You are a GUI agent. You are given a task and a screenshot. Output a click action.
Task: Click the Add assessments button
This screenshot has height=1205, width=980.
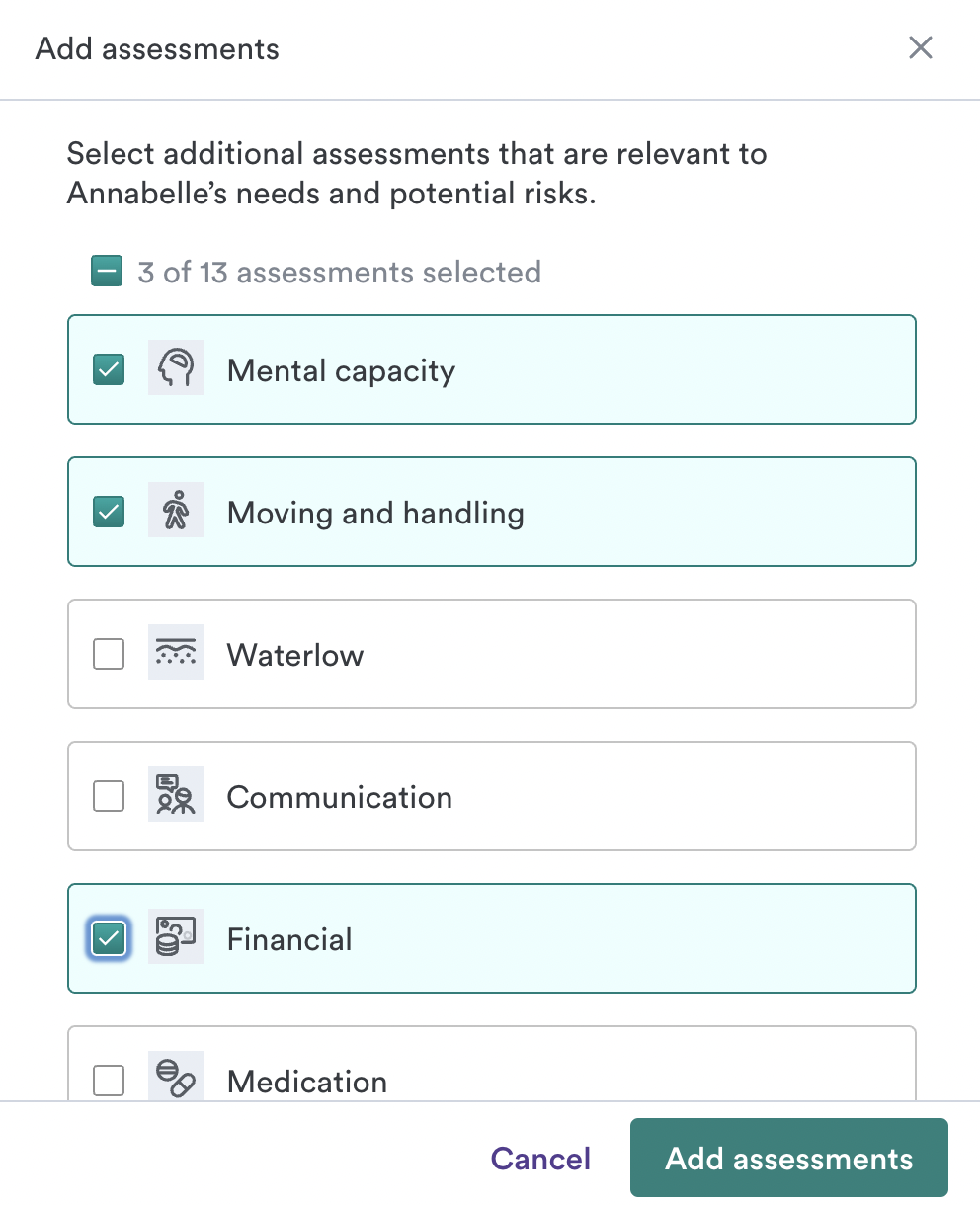pyautogui.click(x=789, y=1158)
